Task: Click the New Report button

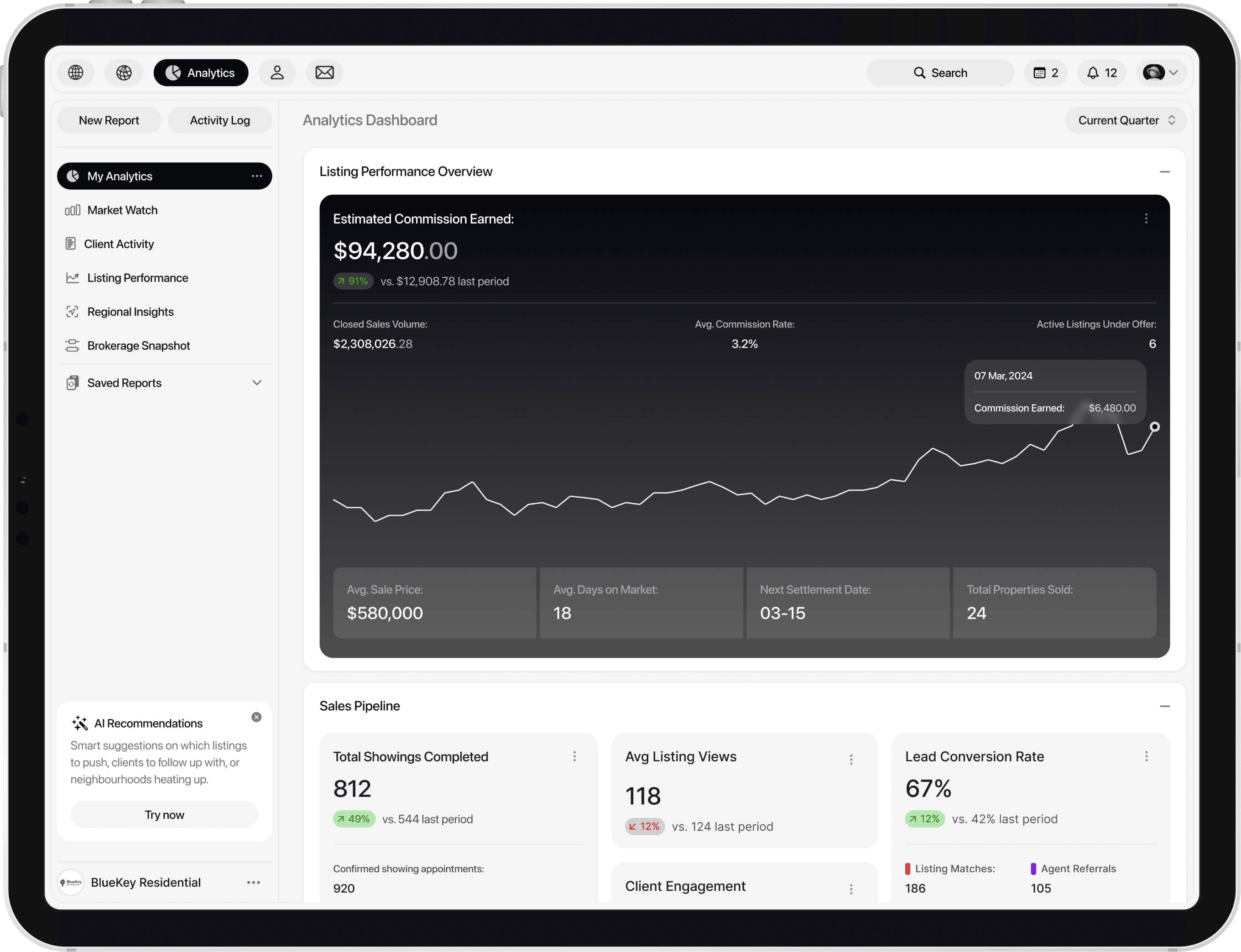Action: (109, 120)
